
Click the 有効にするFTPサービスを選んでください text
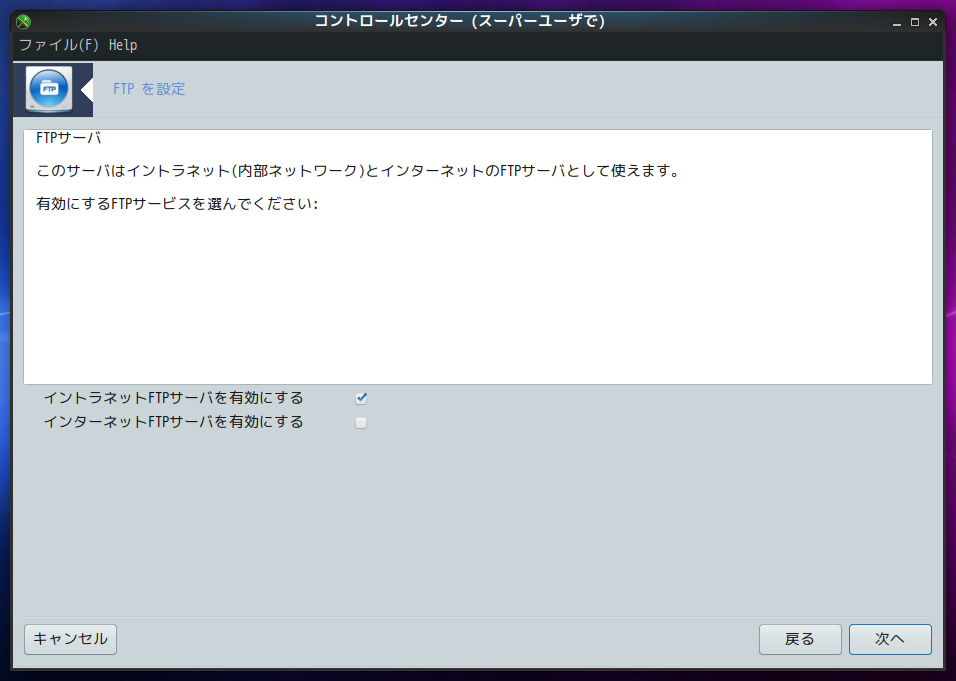pyautogui.click(x=177, y=204)
